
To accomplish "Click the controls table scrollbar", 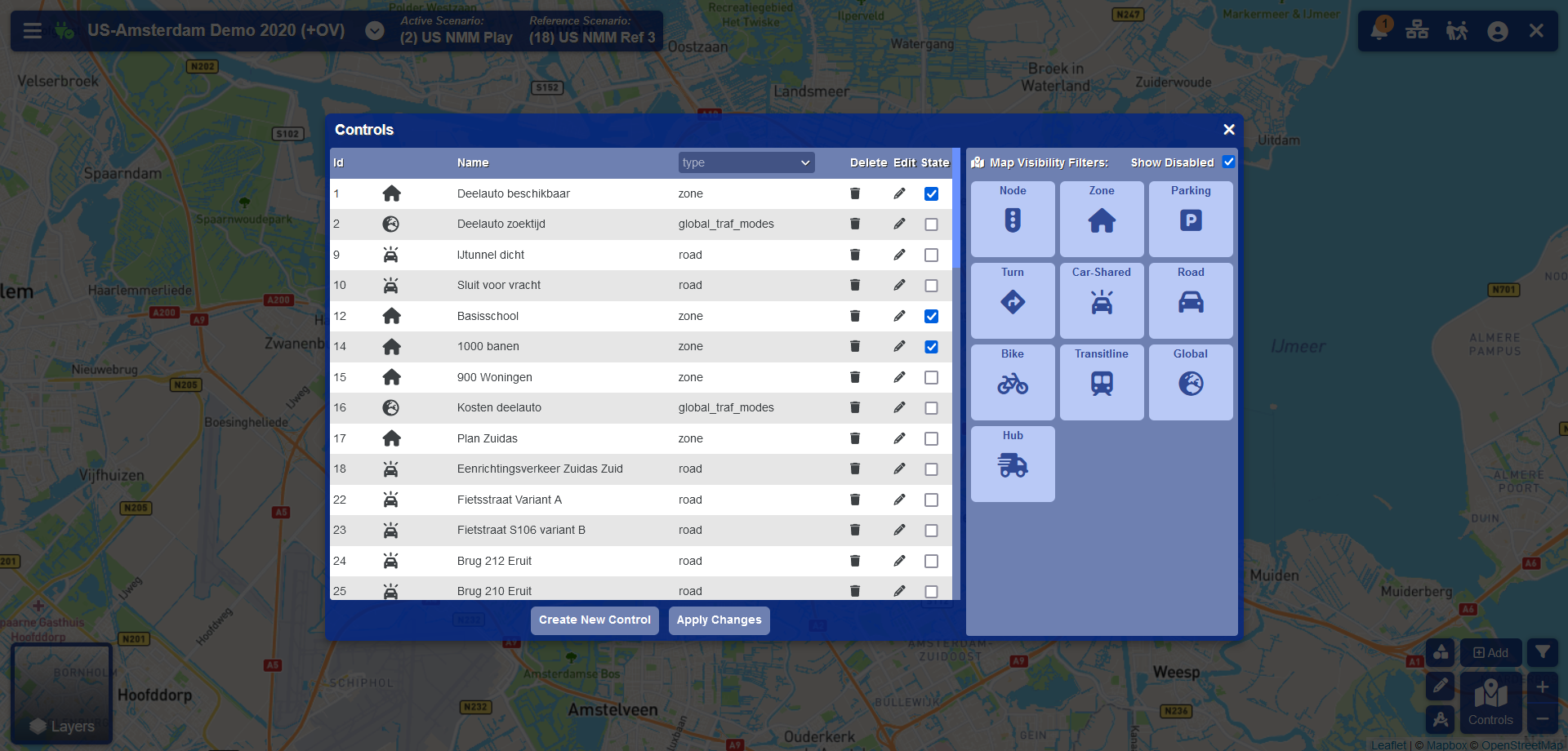I will (956, 208).
